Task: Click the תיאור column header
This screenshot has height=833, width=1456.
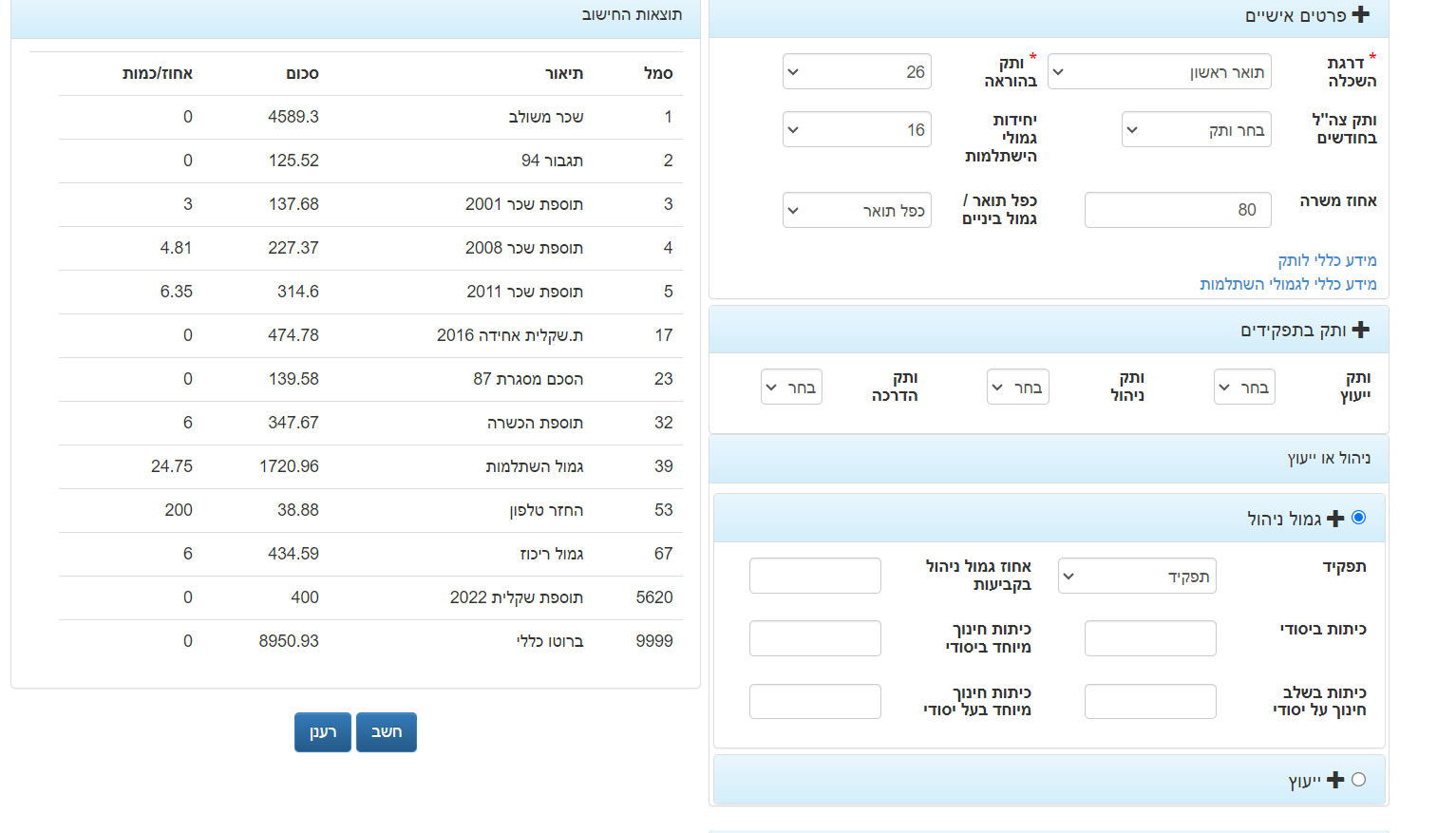Action: (x=564, y=73)
